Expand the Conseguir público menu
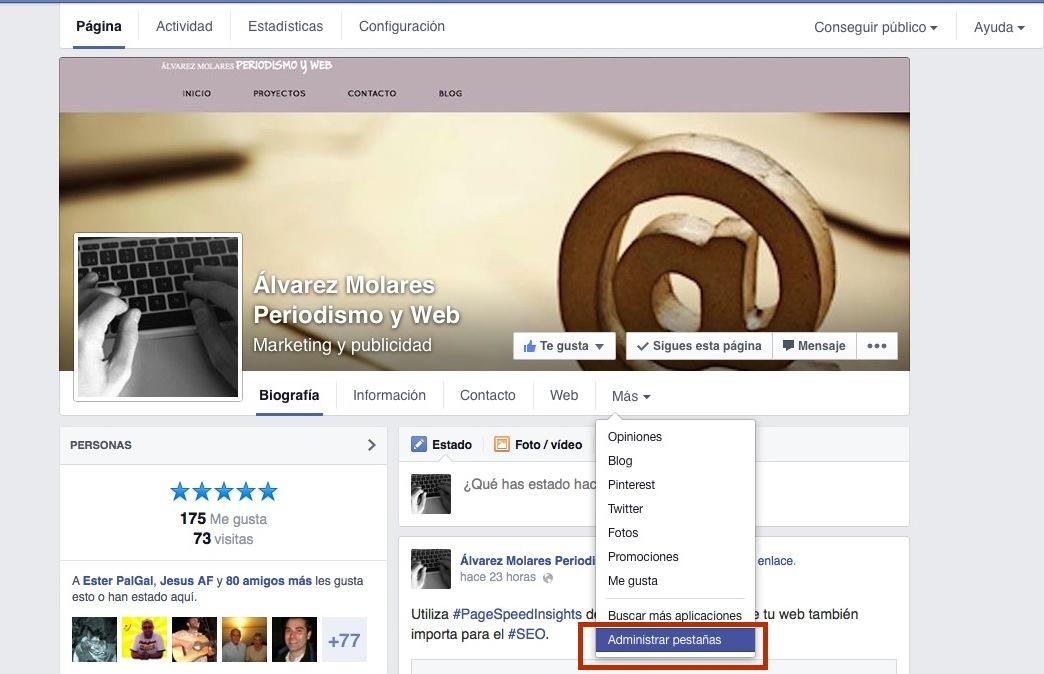Viewport: 1044px width, 674px height. pyautogui.click(x=875, y=27)
